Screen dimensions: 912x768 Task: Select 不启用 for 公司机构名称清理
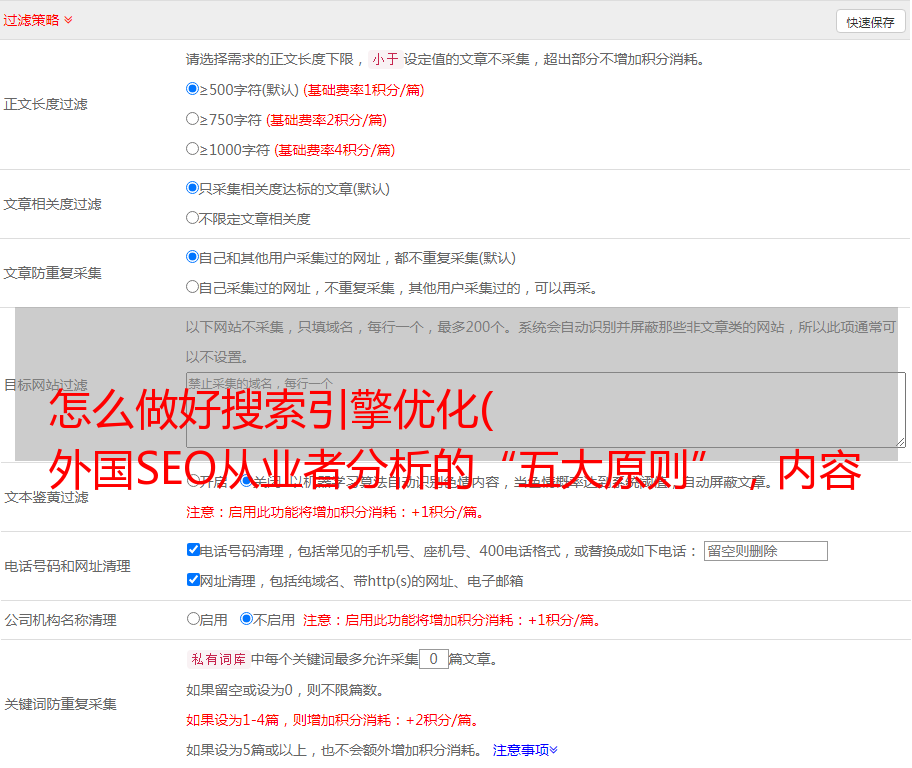(247, 619)
